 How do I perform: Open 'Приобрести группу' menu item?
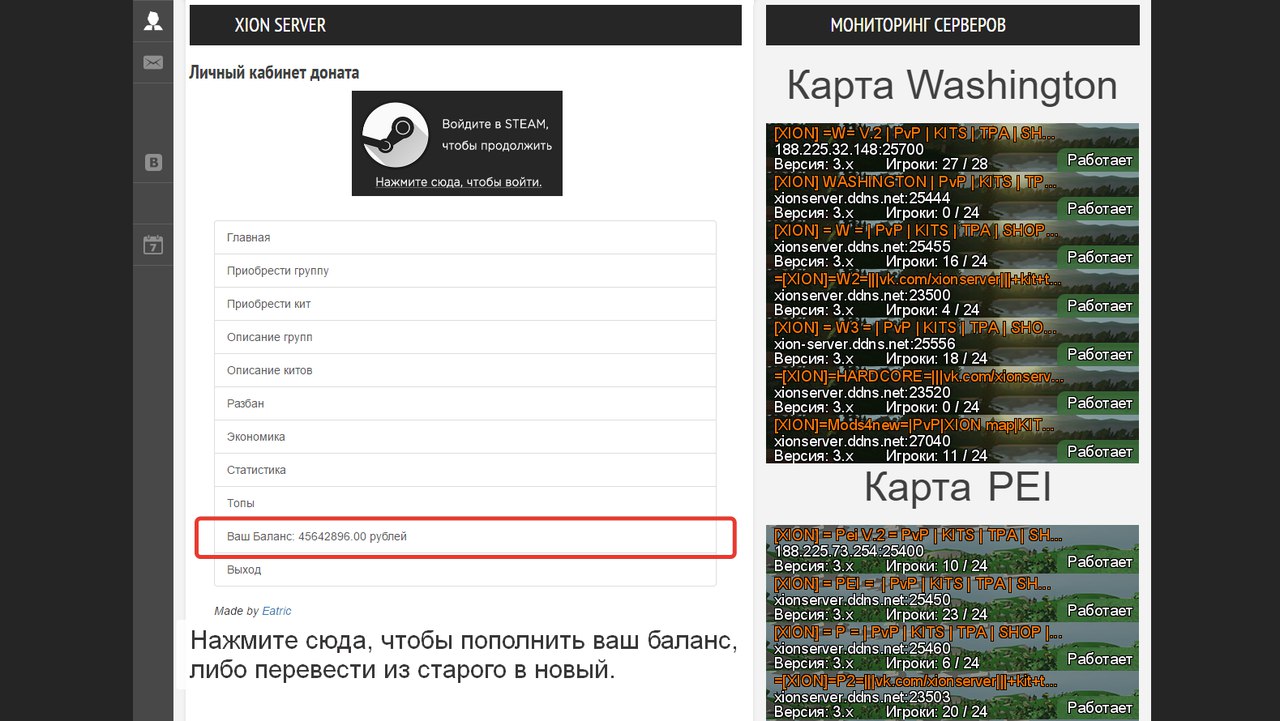(465, 271)
